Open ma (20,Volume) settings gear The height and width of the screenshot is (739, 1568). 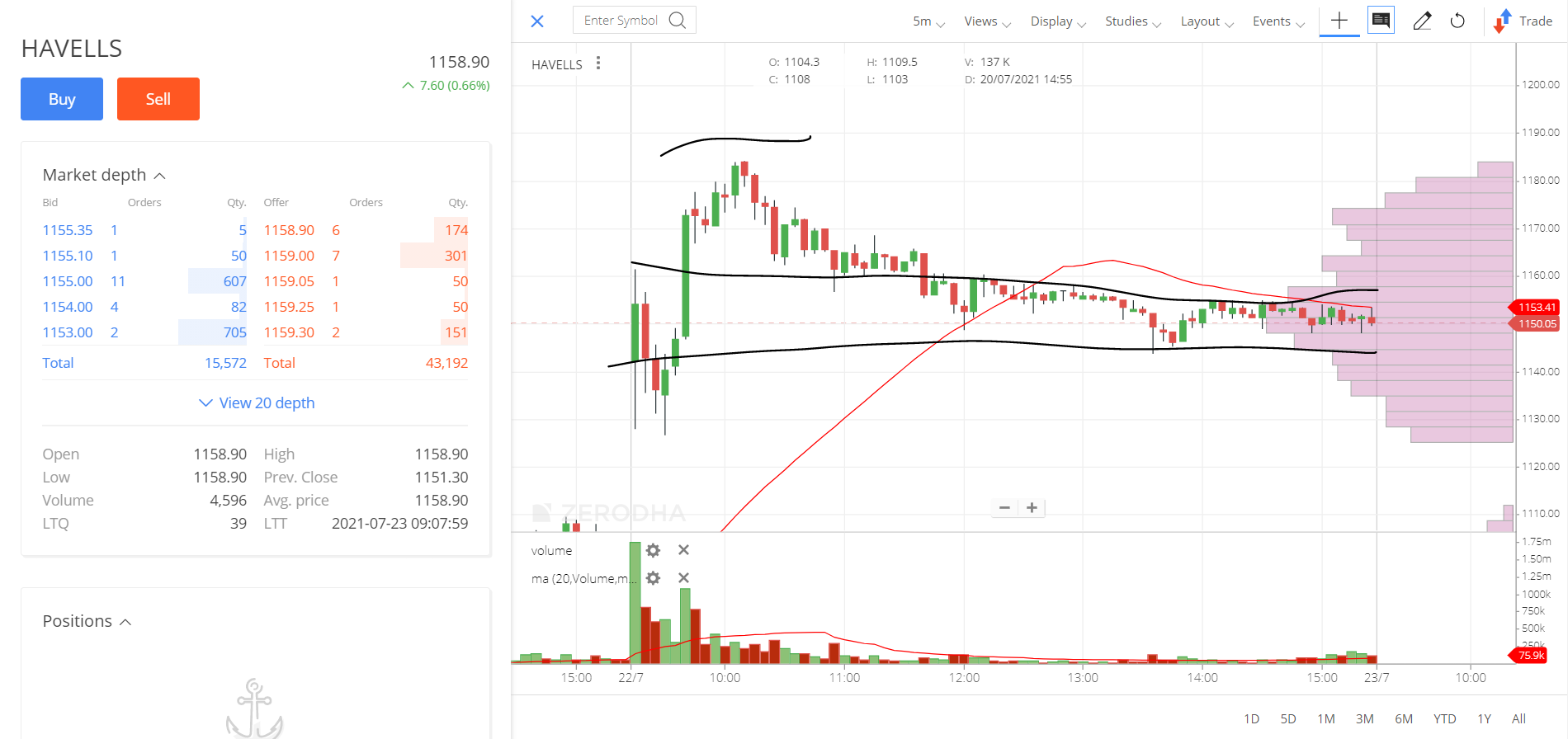pyautogui.click(x=653, y=578)
